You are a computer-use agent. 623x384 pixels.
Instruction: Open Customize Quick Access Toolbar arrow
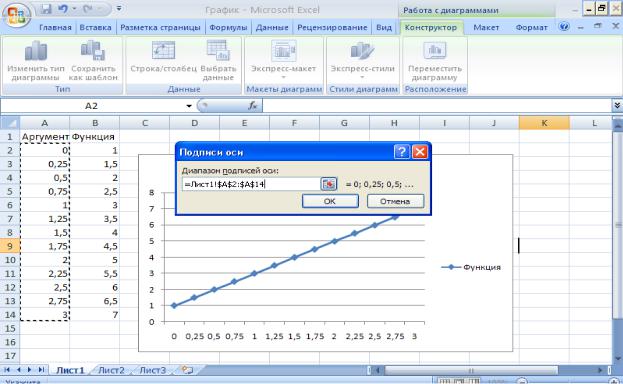118,8
